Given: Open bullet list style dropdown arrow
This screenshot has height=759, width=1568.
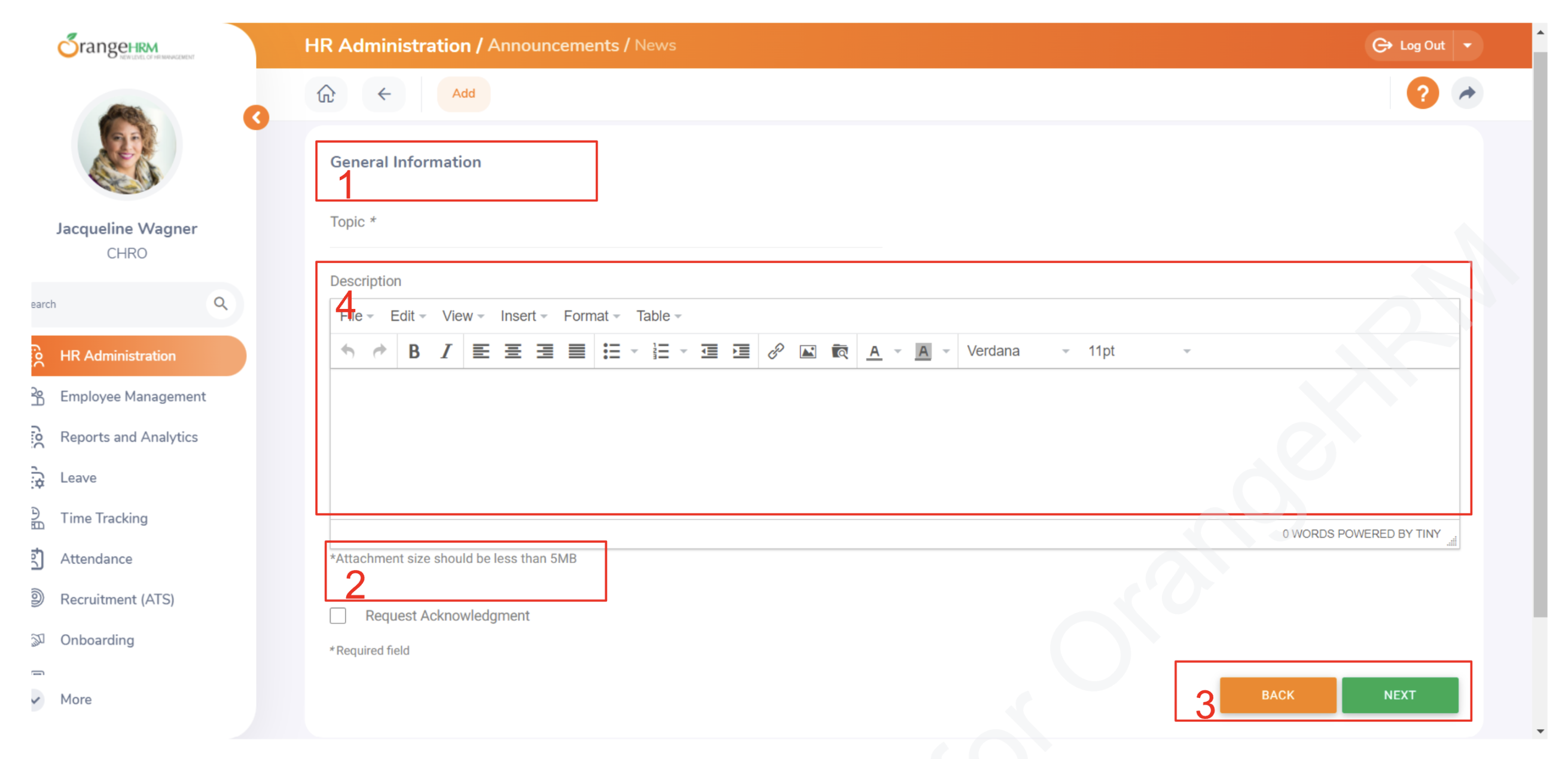Looking at the screenshot, I should (x=634, y=351).
